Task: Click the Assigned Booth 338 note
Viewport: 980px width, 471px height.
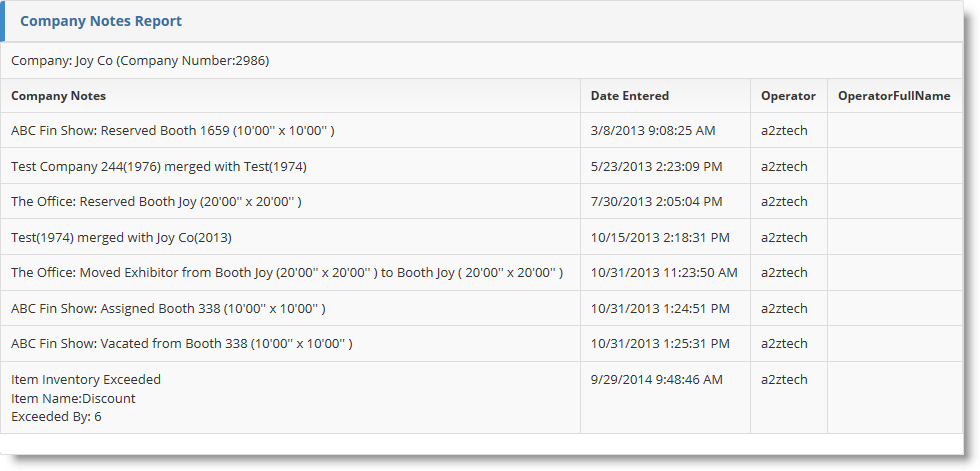Action: coord(168,308)
